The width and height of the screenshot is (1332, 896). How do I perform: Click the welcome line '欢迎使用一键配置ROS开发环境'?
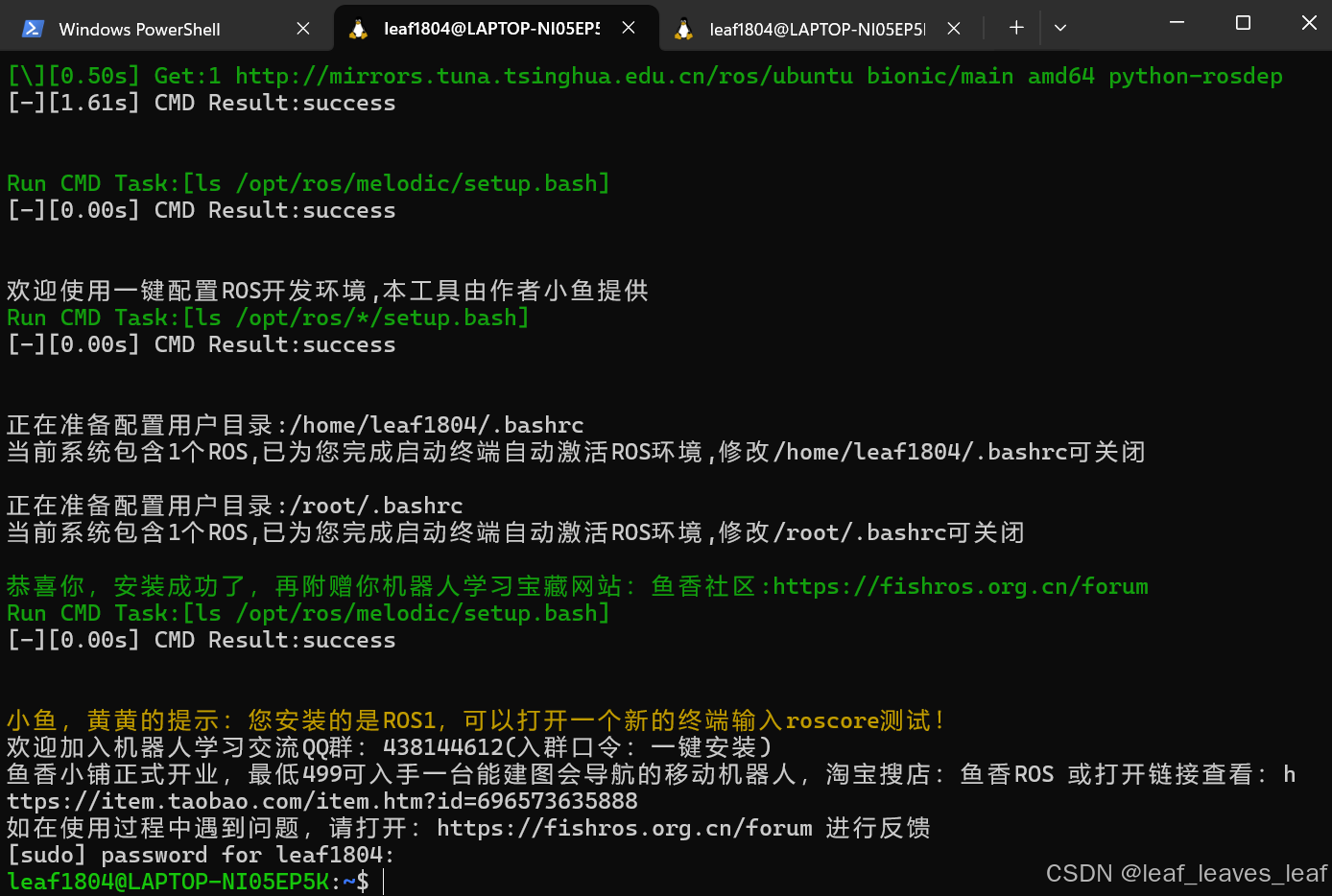click(327, 291)
